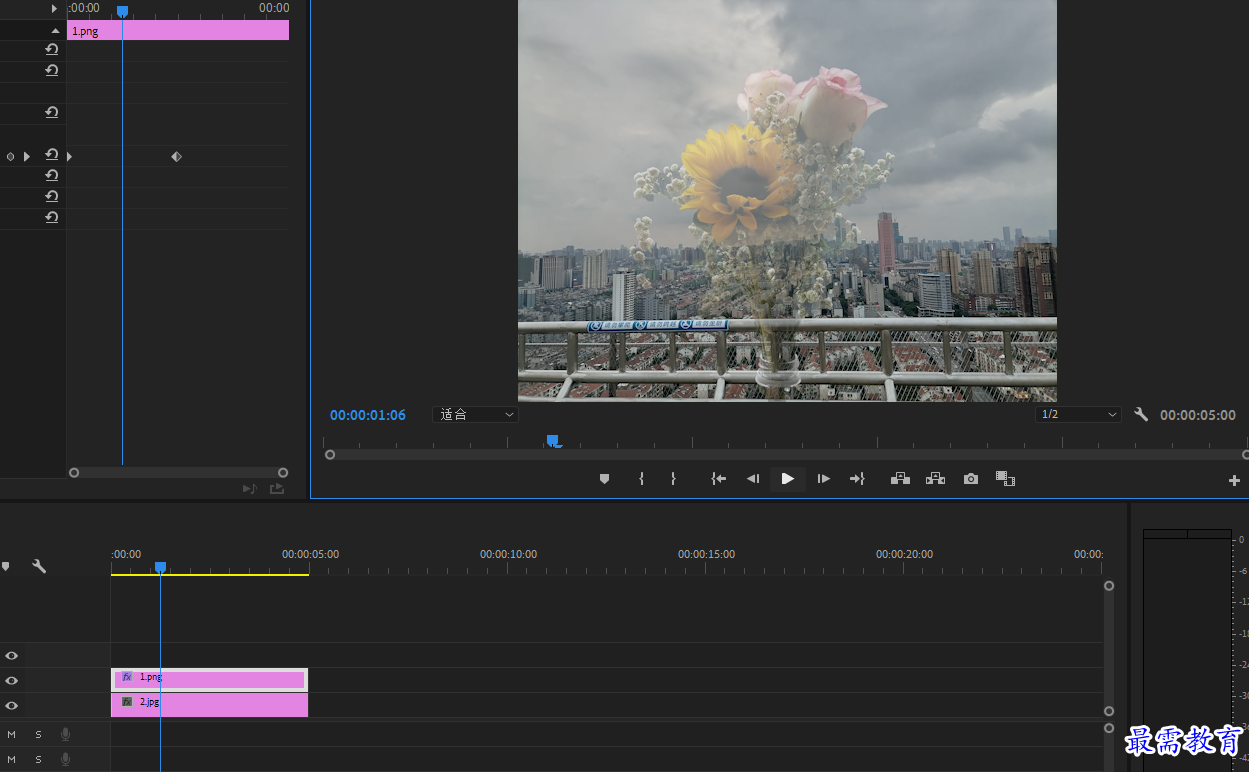Click the export icon in Effect Controls

click(x=277, y=488)
